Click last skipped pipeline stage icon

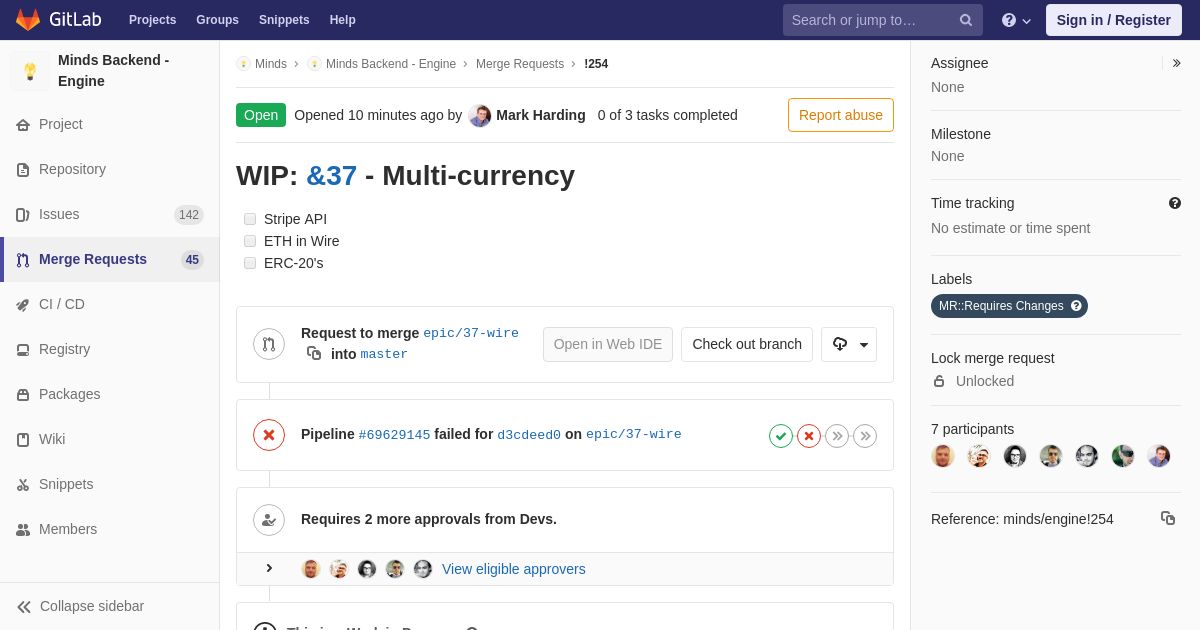click(865, 436)
